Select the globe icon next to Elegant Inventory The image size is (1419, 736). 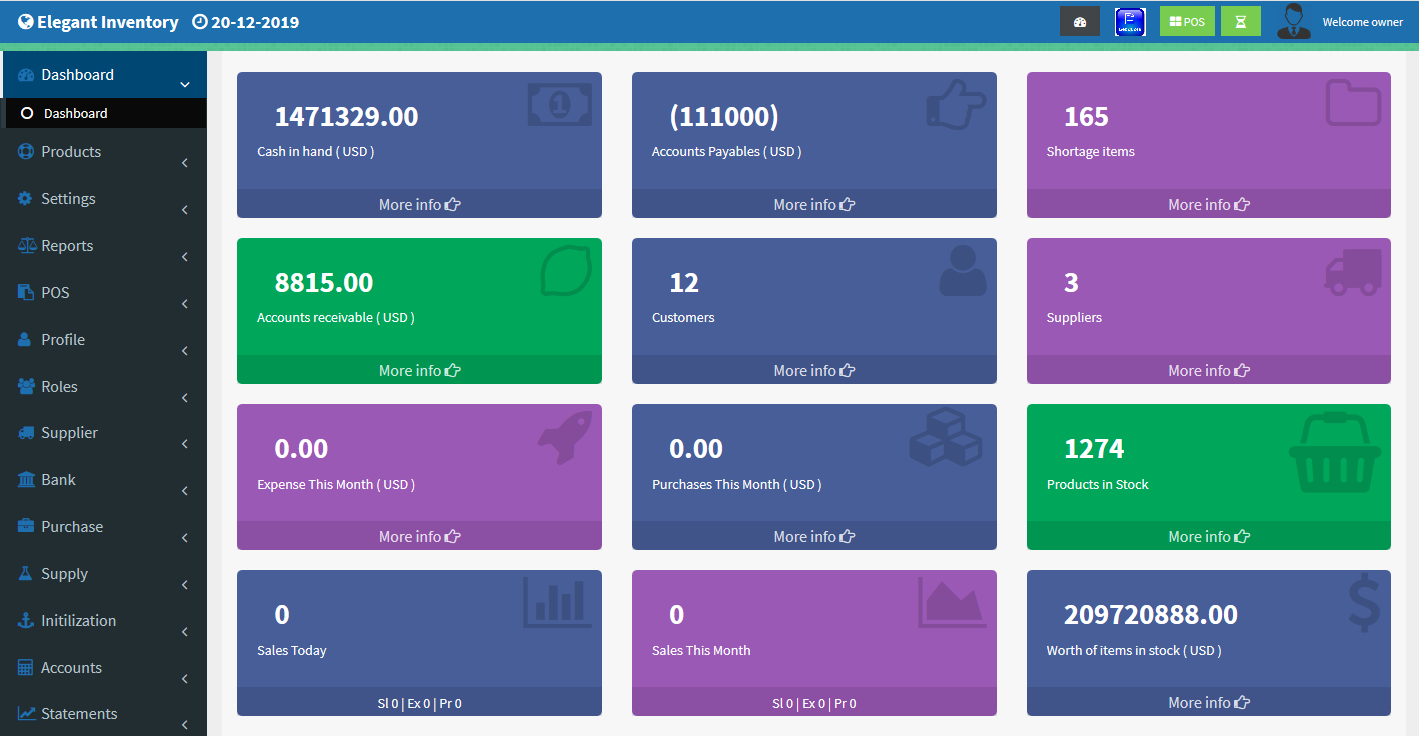pos(24,21)
